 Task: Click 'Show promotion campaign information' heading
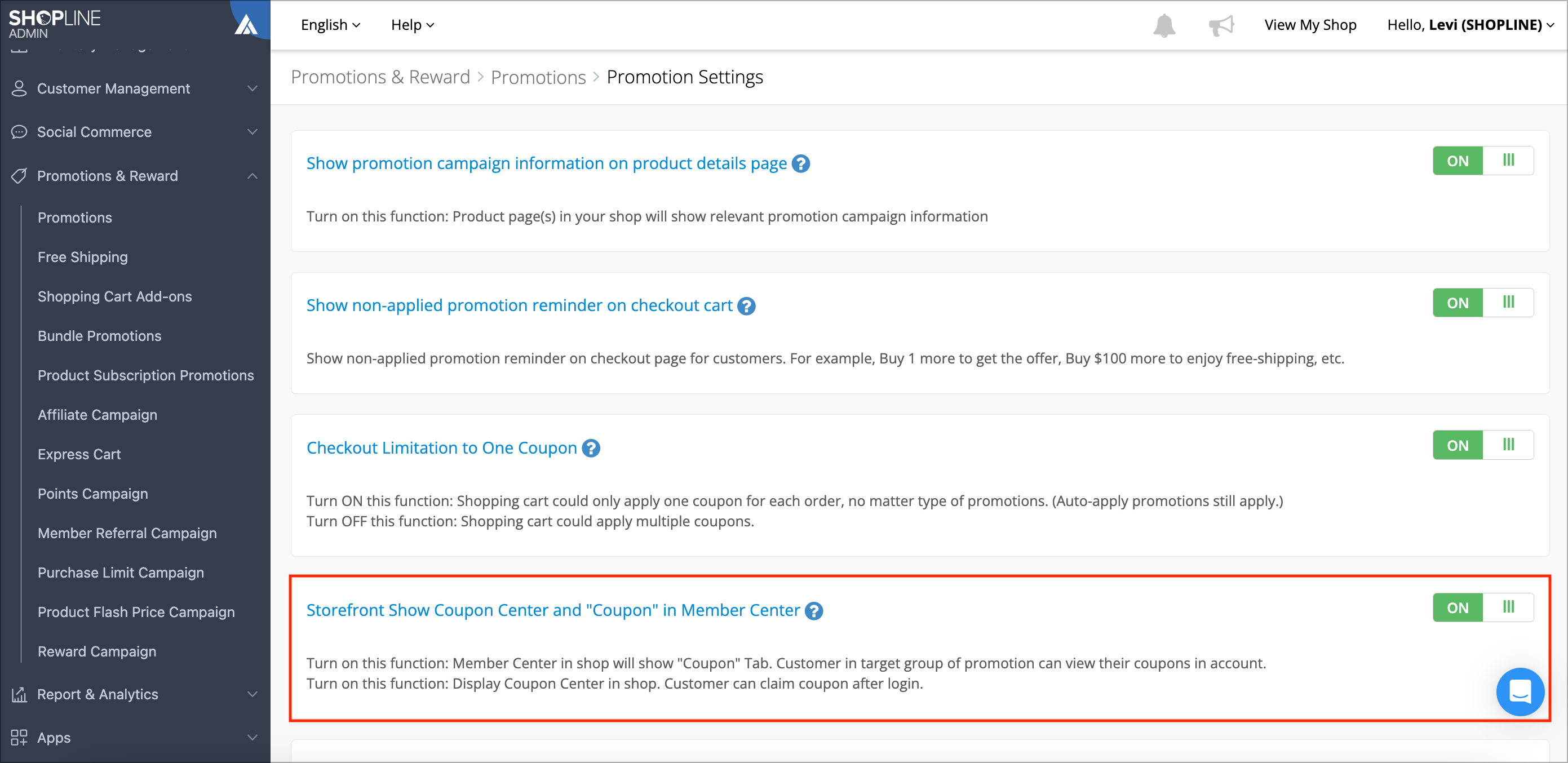pos(547,163)
